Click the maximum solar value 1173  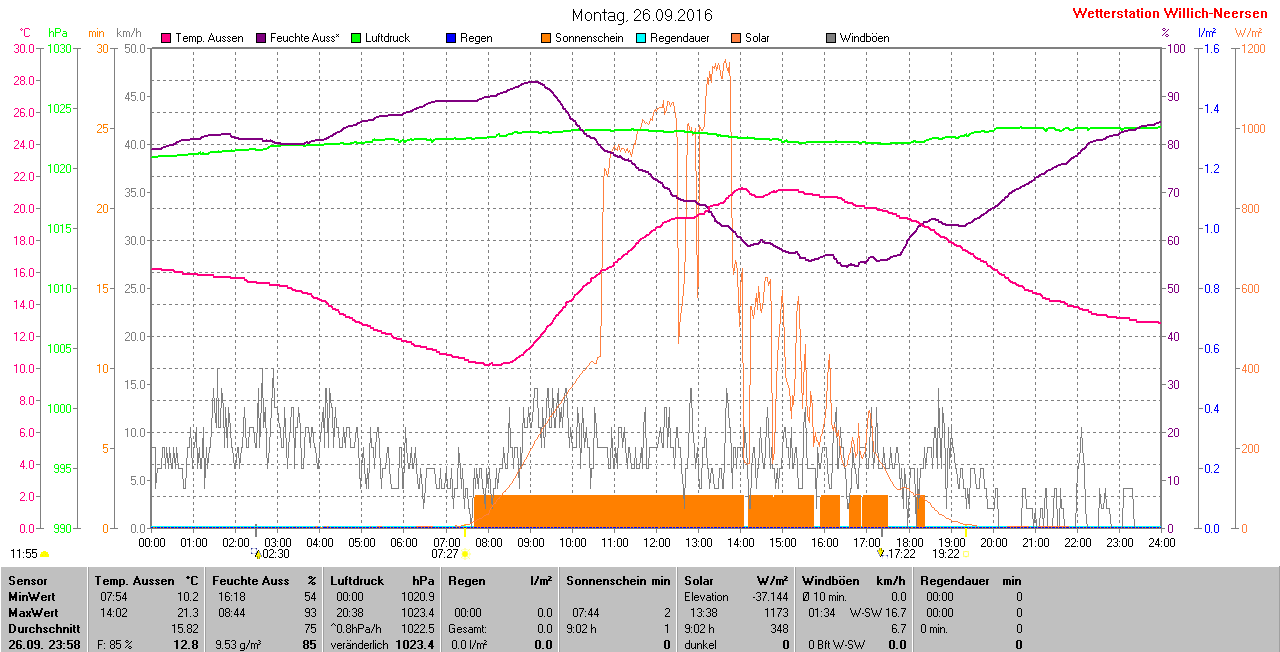coord(777,613)
